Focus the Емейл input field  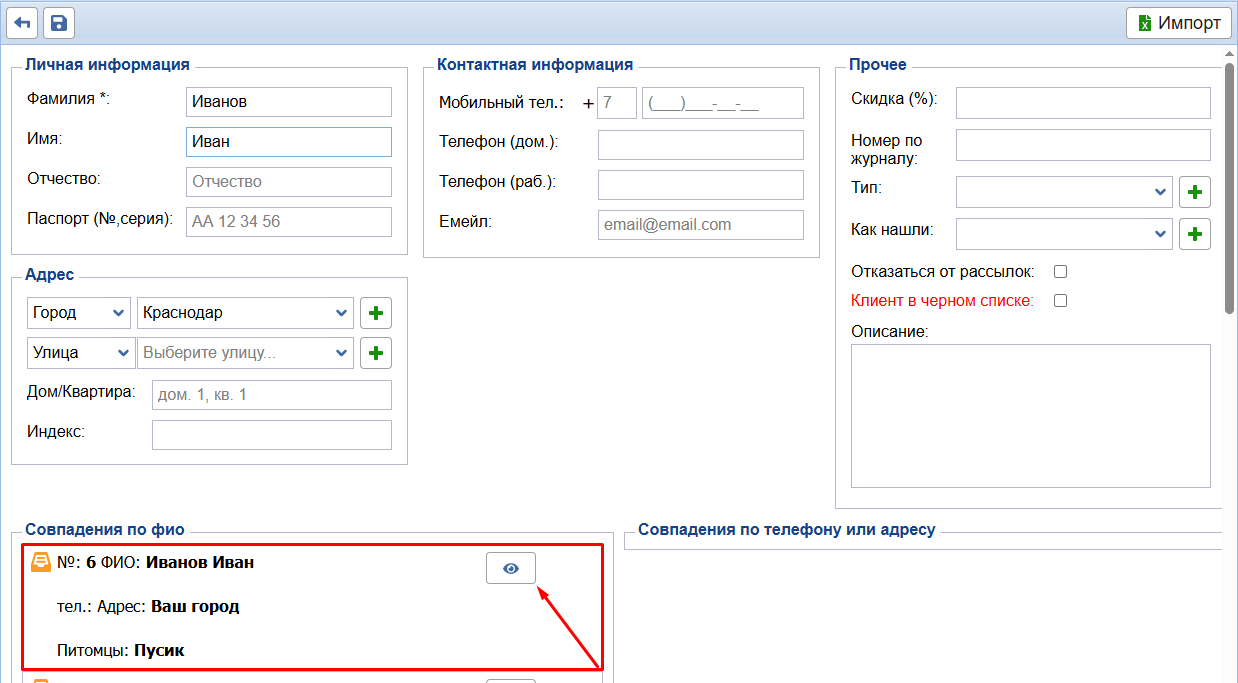pyautogui.click(x=700, y=225)
